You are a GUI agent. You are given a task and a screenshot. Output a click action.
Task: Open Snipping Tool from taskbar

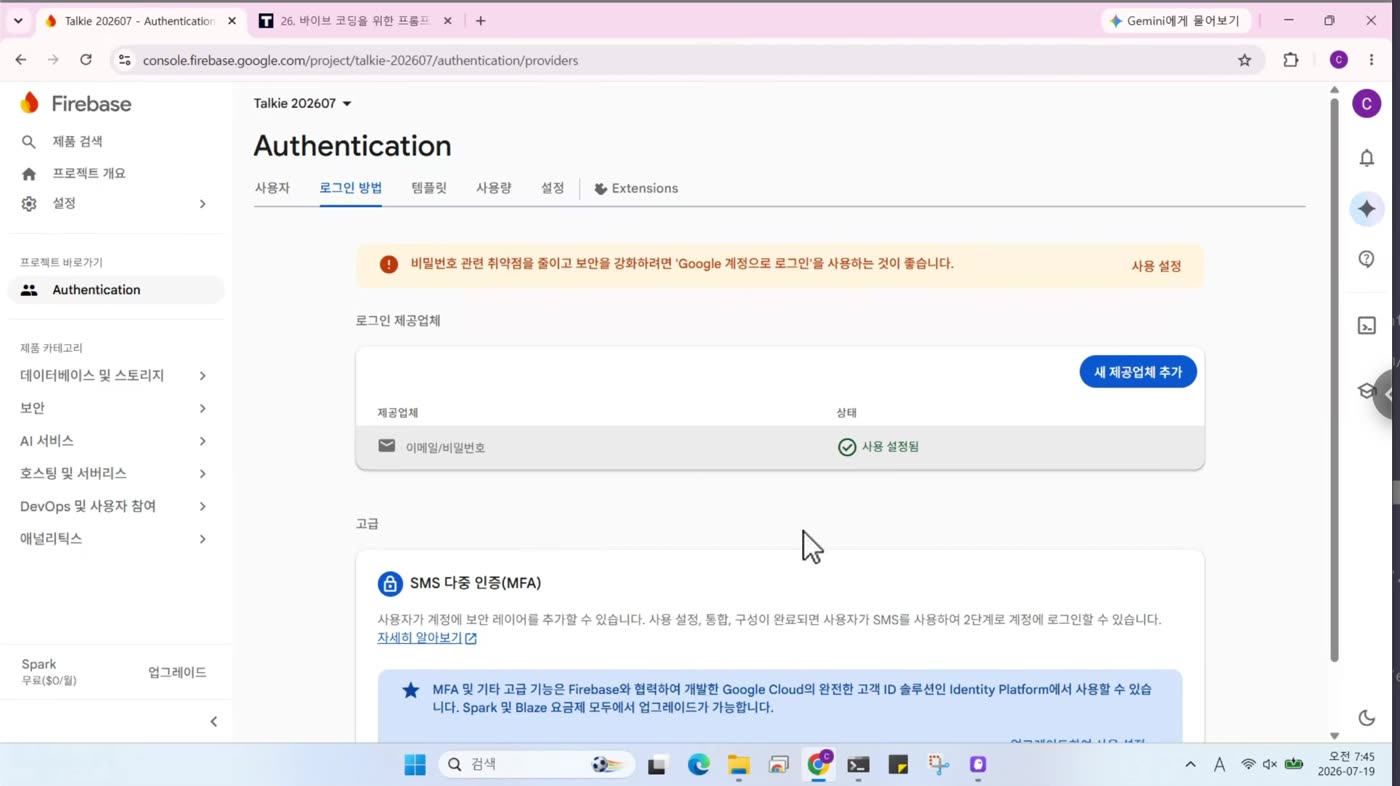pyautogui.click(x=938, y=765)
